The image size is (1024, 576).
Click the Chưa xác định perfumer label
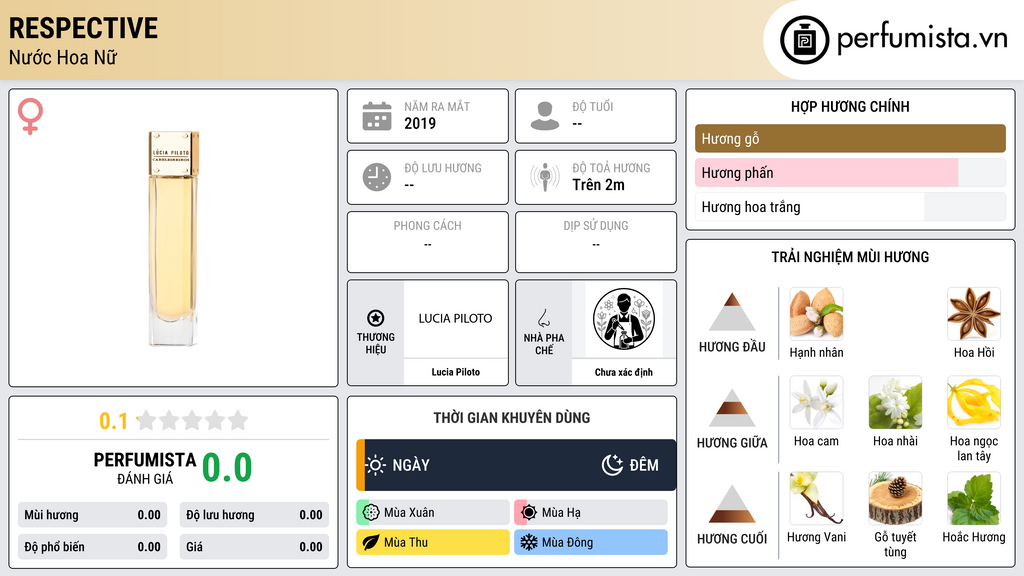(x=624, y=372)
